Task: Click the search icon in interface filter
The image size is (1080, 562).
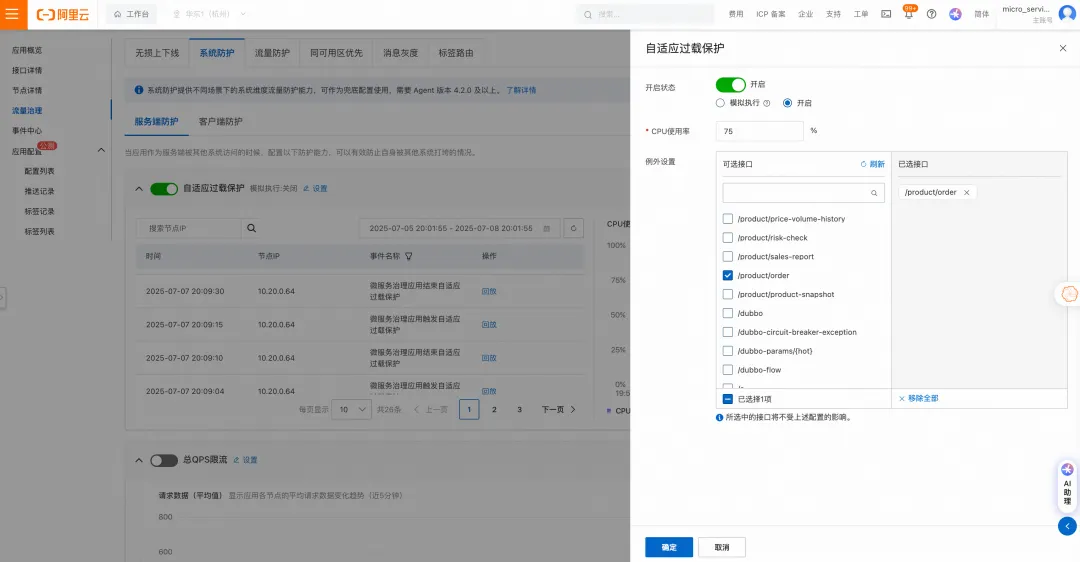Action: (x=874, y=193)
